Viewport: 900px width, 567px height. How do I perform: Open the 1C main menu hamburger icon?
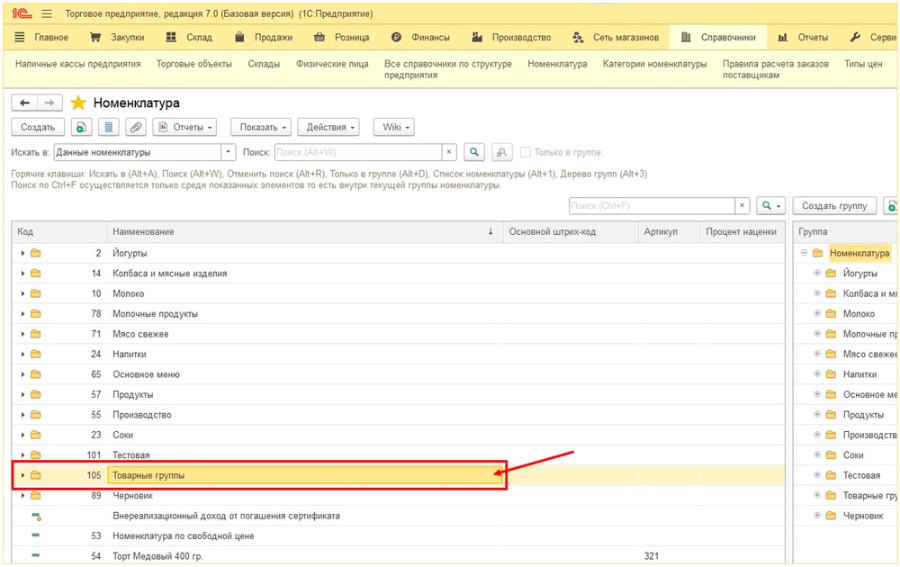46,13
